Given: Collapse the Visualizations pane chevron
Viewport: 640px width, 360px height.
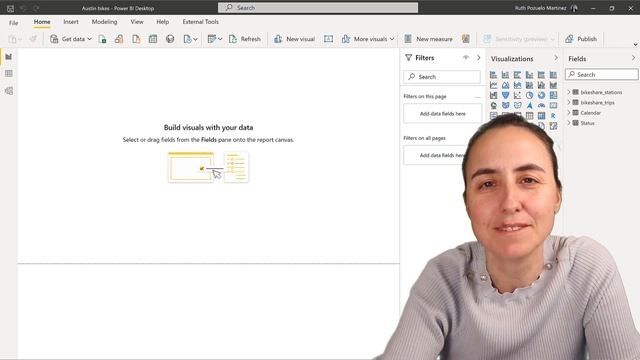Looking at the screenshot, I should [x=556, y=58].
